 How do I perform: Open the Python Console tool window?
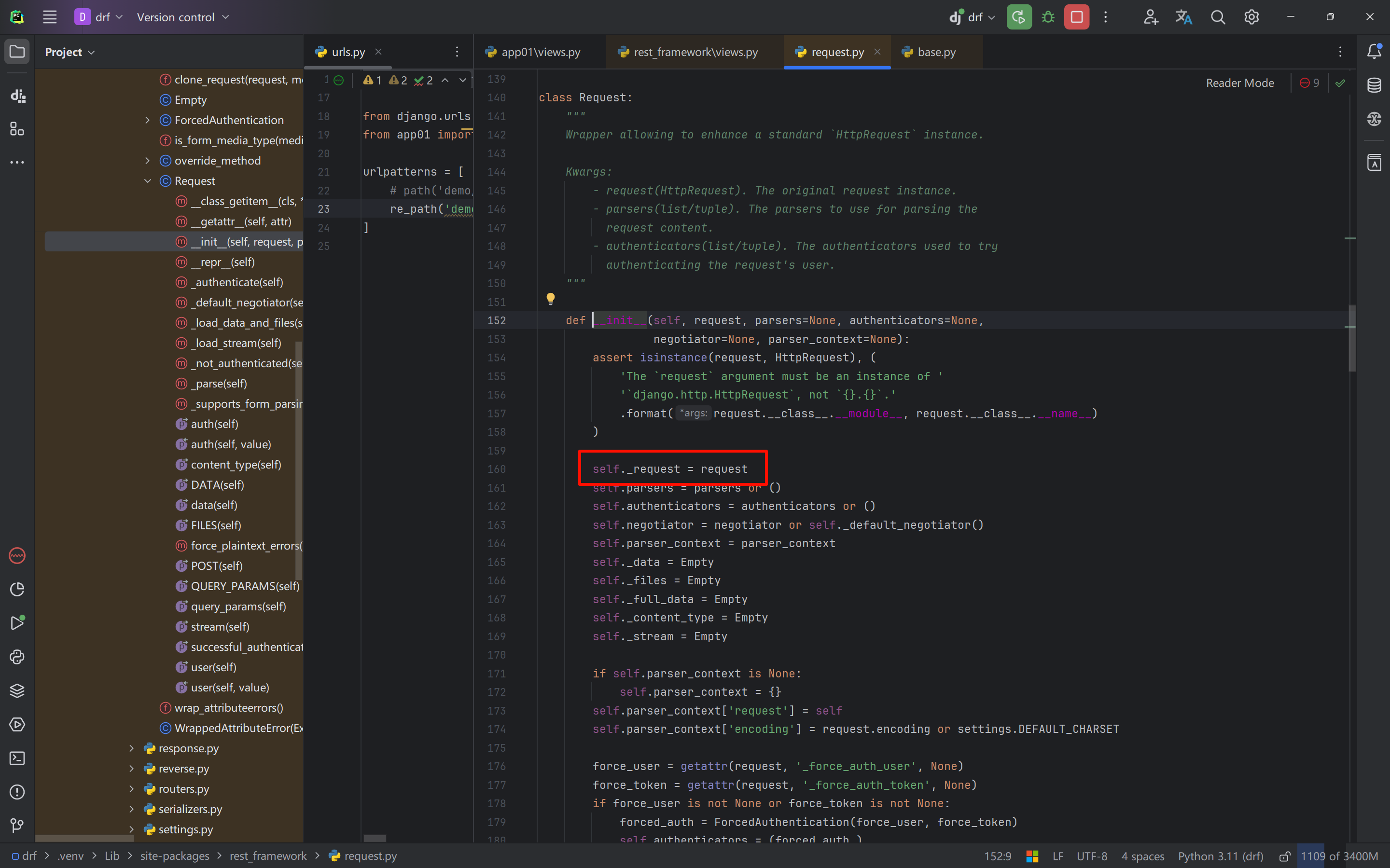point(17,657)
